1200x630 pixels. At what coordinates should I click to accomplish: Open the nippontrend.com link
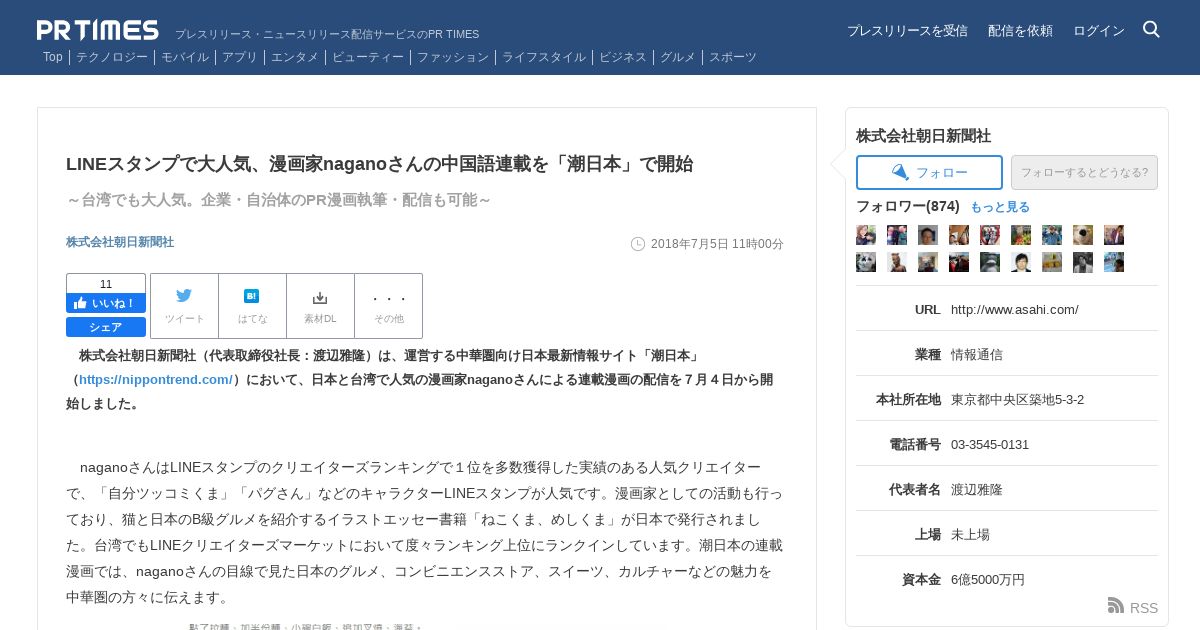(x=155, y=379)
